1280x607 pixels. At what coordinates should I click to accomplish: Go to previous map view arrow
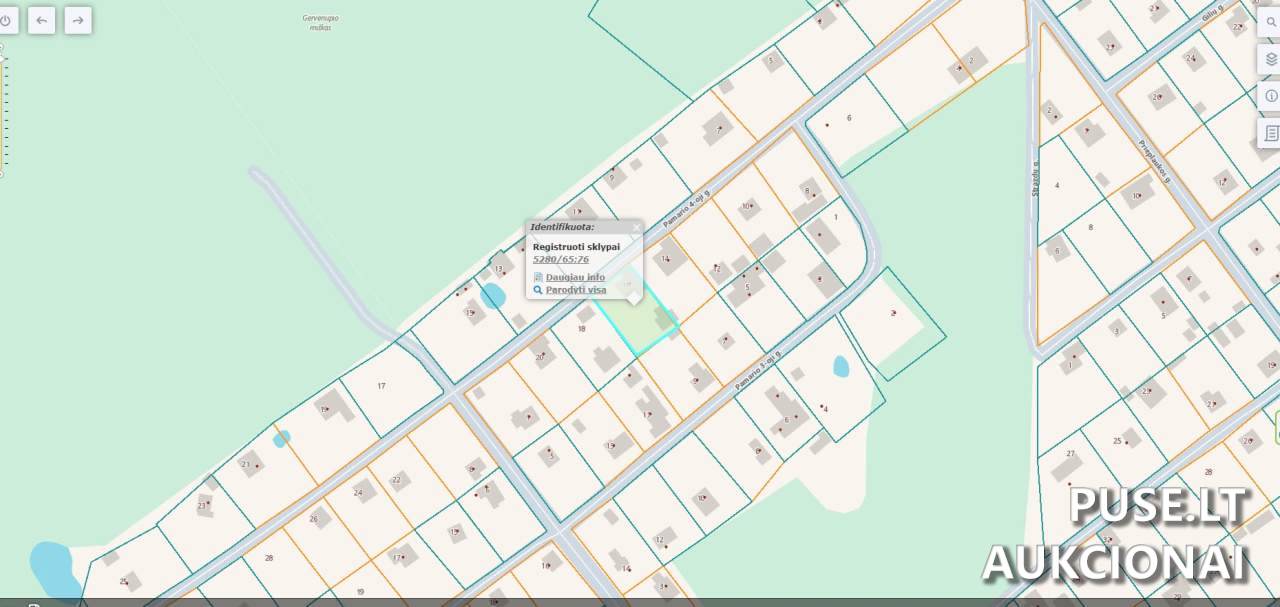[x=41, y=20]
